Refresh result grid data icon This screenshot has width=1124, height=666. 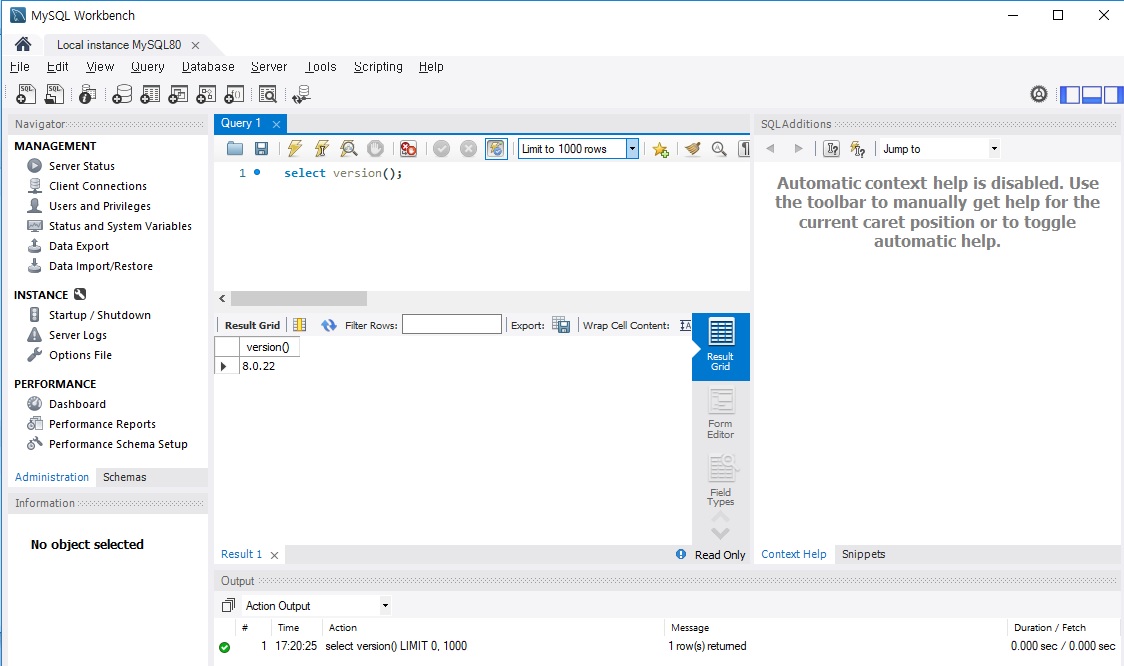(328, 325)
